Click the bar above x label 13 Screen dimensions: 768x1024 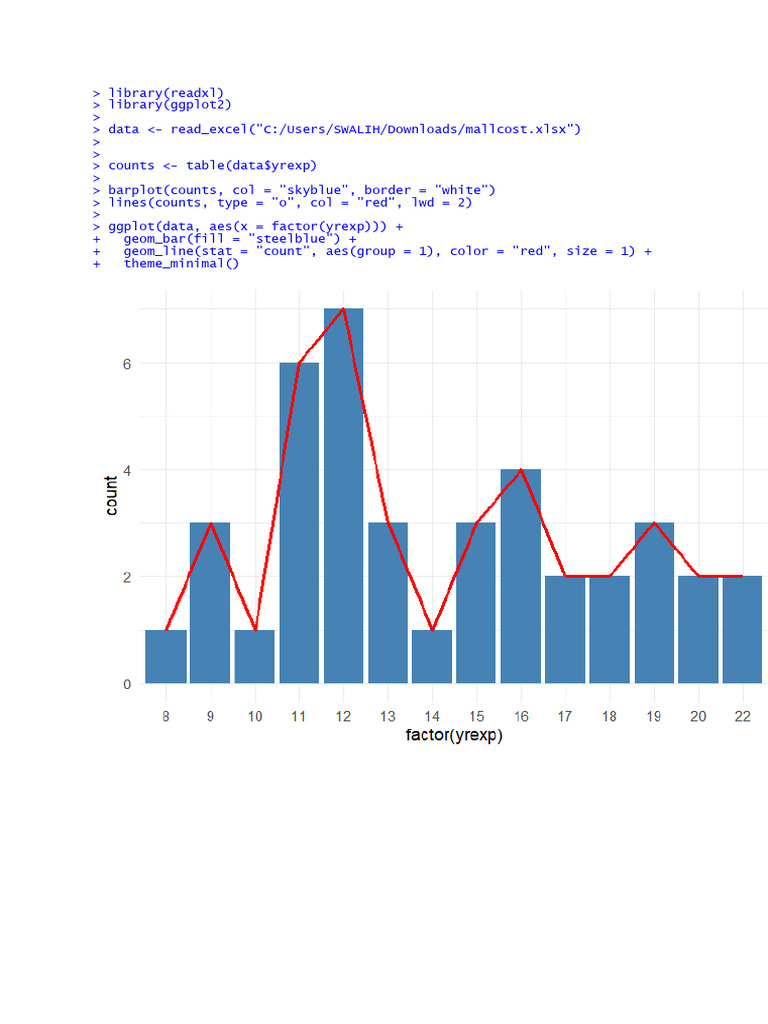pyautogui.click(x=388, y=603)
